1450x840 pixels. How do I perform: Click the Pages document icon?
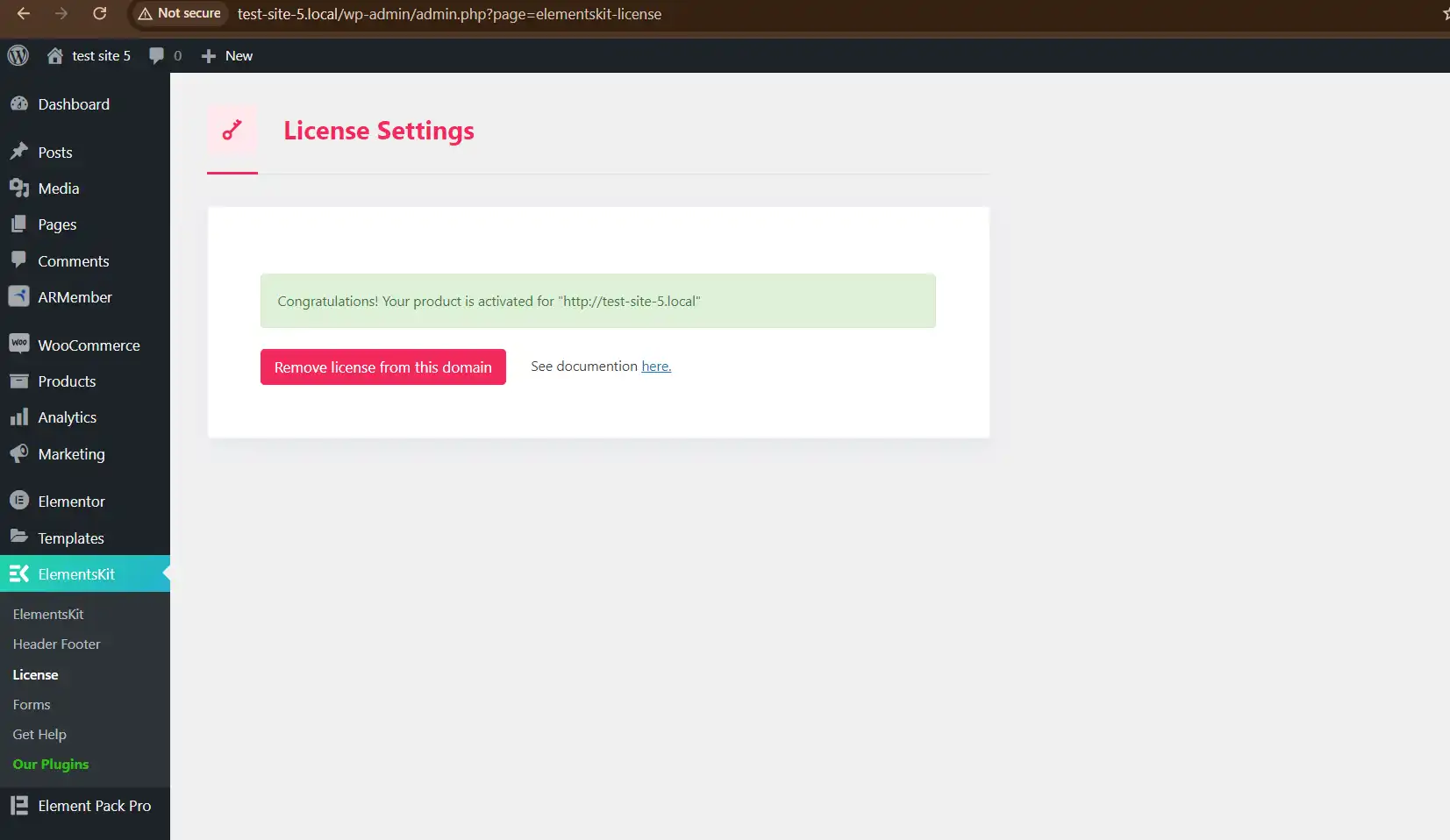click(x=18, y=224)
